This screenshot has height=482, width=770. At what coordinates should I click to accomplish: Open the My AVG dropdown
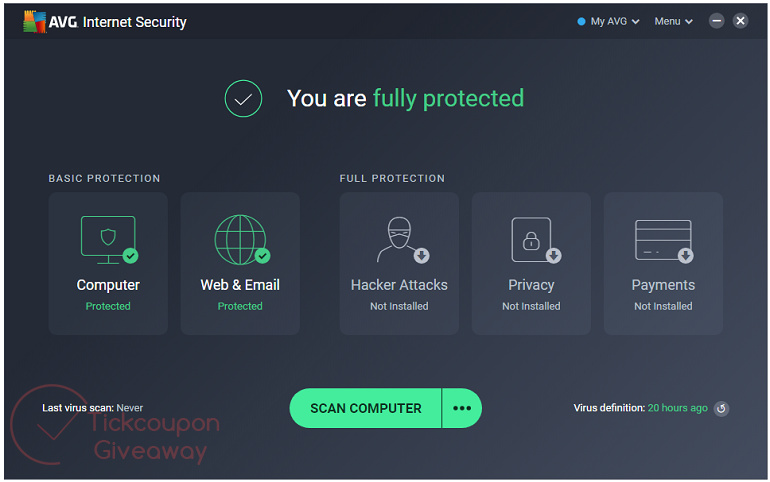[609, 21]
